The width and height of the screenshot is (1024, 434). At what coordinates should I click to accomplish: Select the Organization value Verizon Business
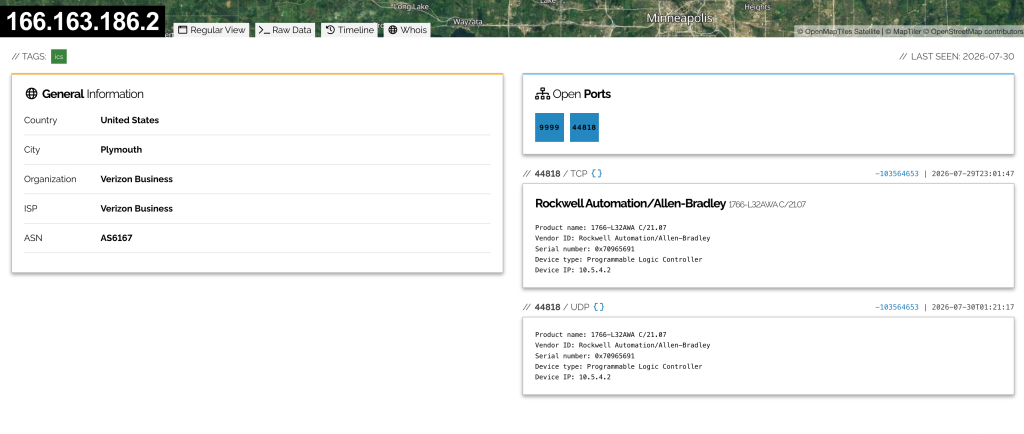(x=136, y=179)
